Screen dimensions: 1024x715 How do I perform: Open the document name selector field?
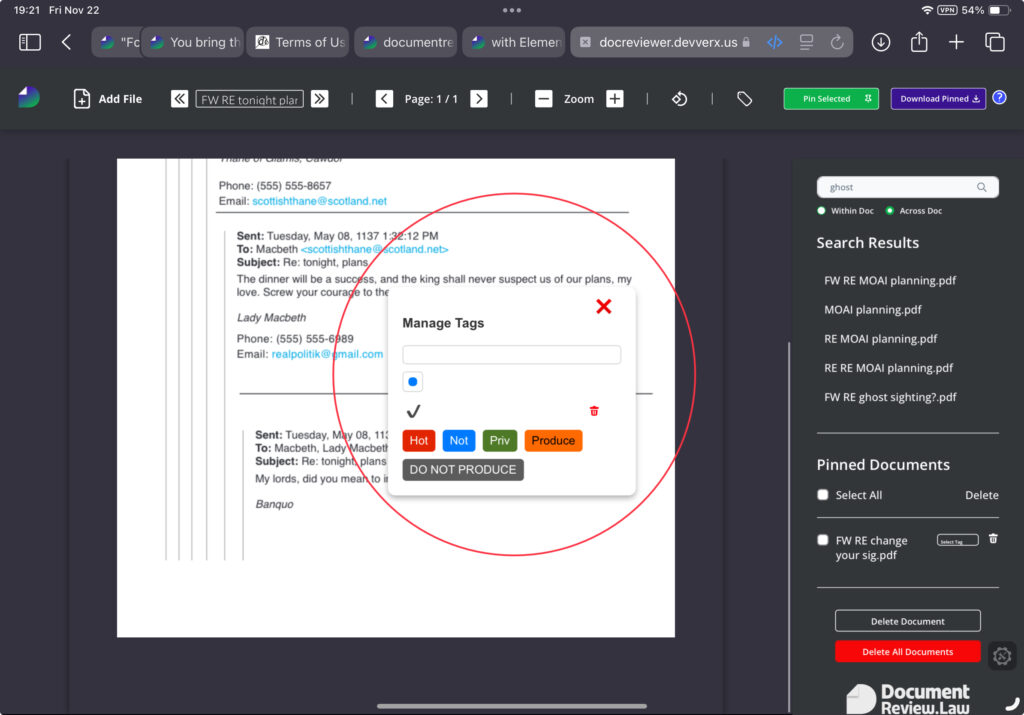click(x=249, y=99)
